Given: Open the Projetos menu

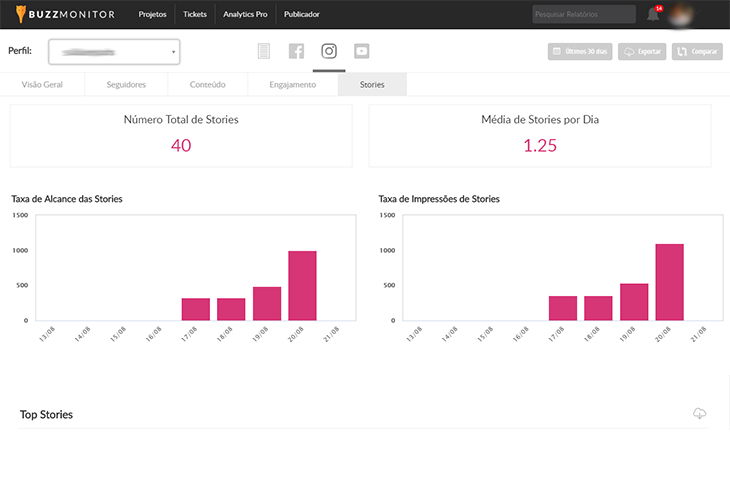Looking at the screenshot, I should (x=152, y=14).
